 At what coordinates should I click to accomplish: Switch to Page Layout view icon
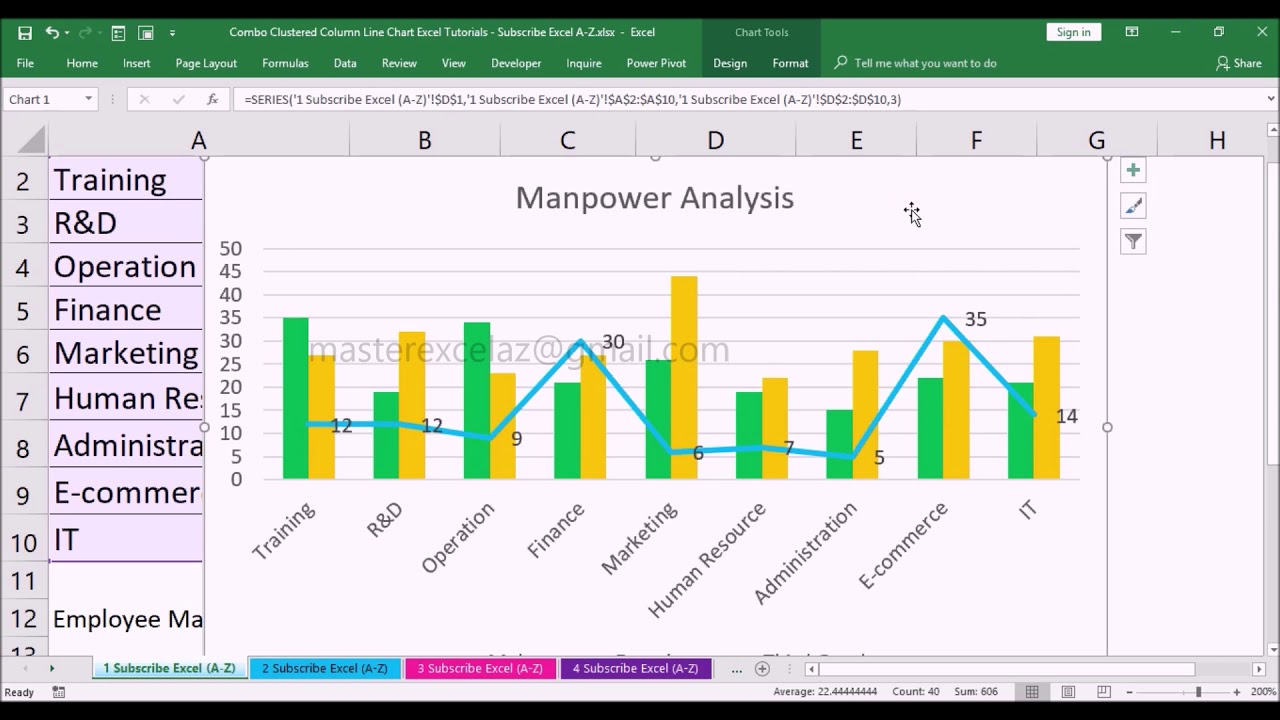[x=1068, y=692]
